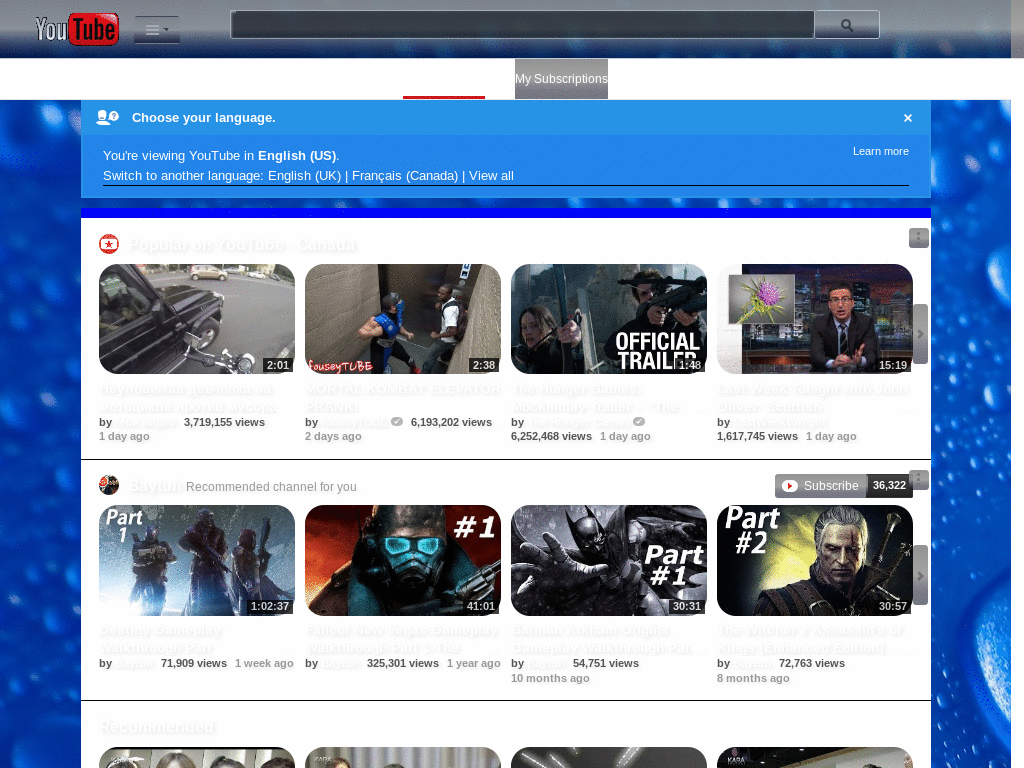1024x768 pixels.
Task: Play the Batman Arkham Origins Part #1 thumbnail
Action: (x=609, y=560)
